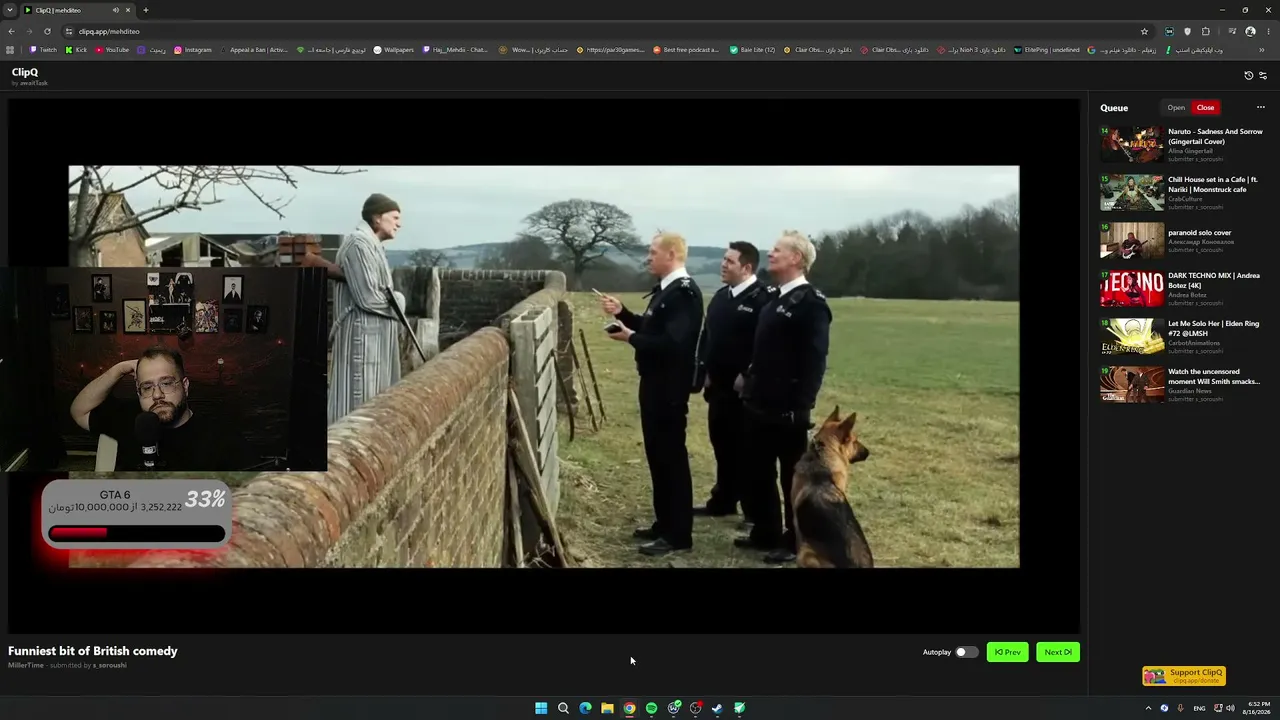Open the Will Smith uncensored moment title
Image resolution: width=1280 pixels, height=720 pixels.
tap(1214, 376)
